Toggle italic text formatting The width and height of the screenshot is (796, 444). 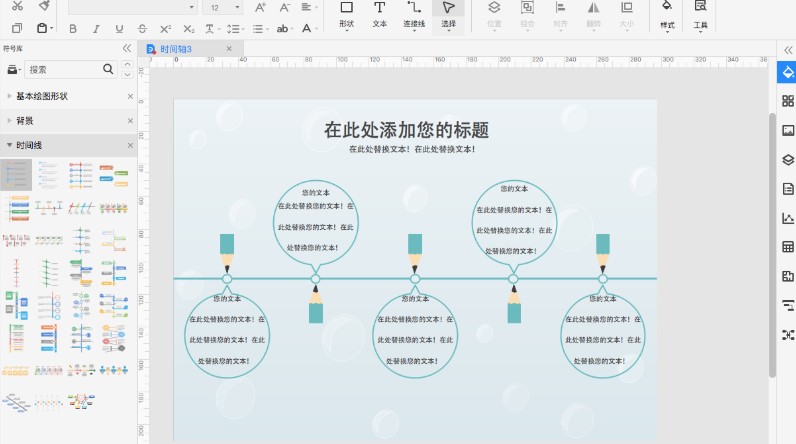point(97,29)
